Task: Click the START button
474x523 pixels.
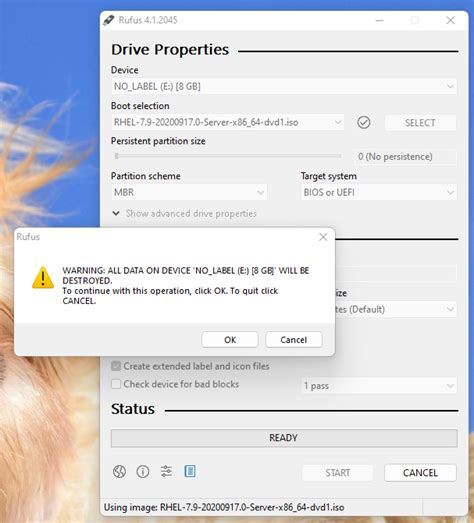Action: 338,473
